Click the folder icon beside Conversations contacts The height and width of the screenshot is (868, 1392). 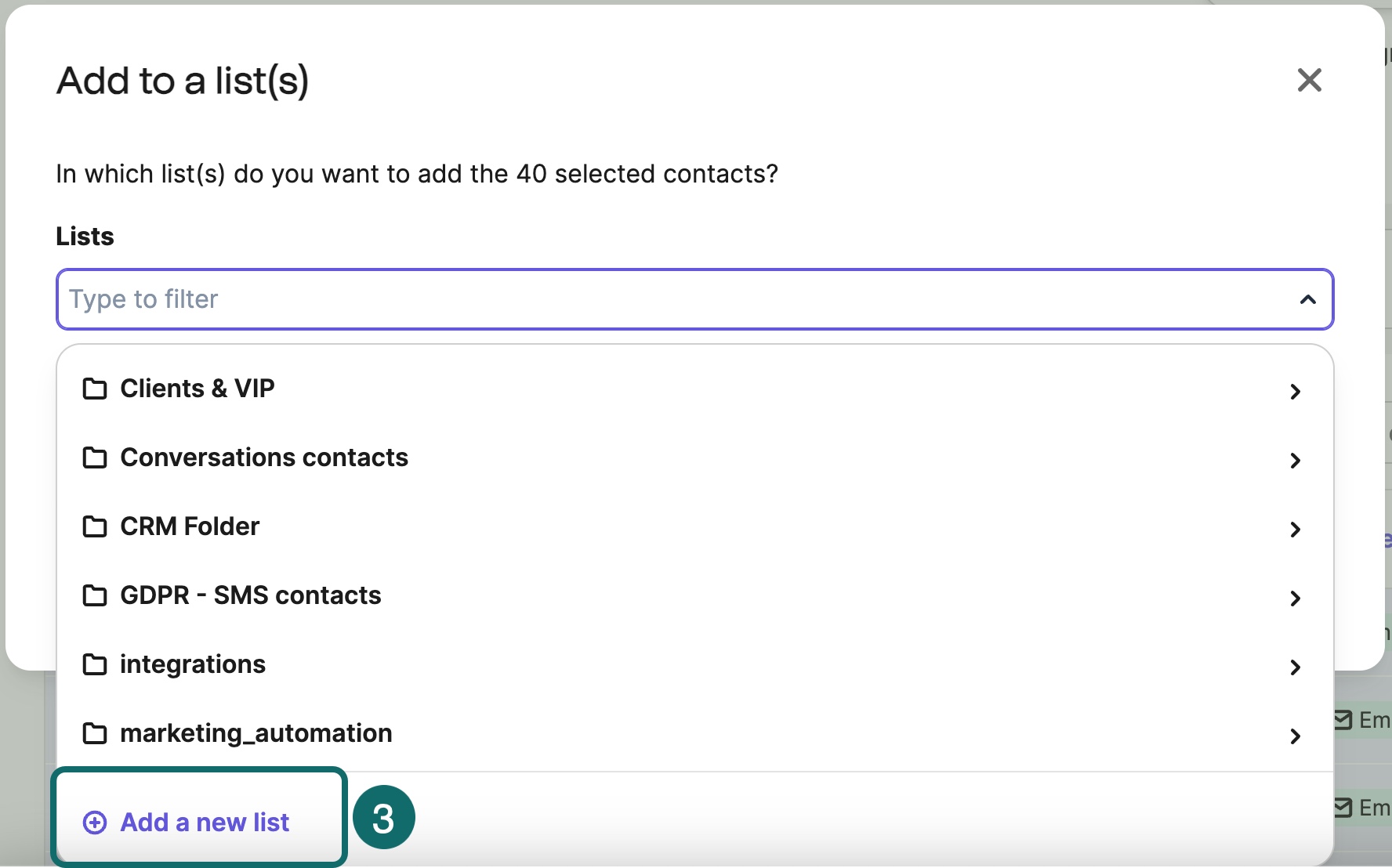[96, 458]
